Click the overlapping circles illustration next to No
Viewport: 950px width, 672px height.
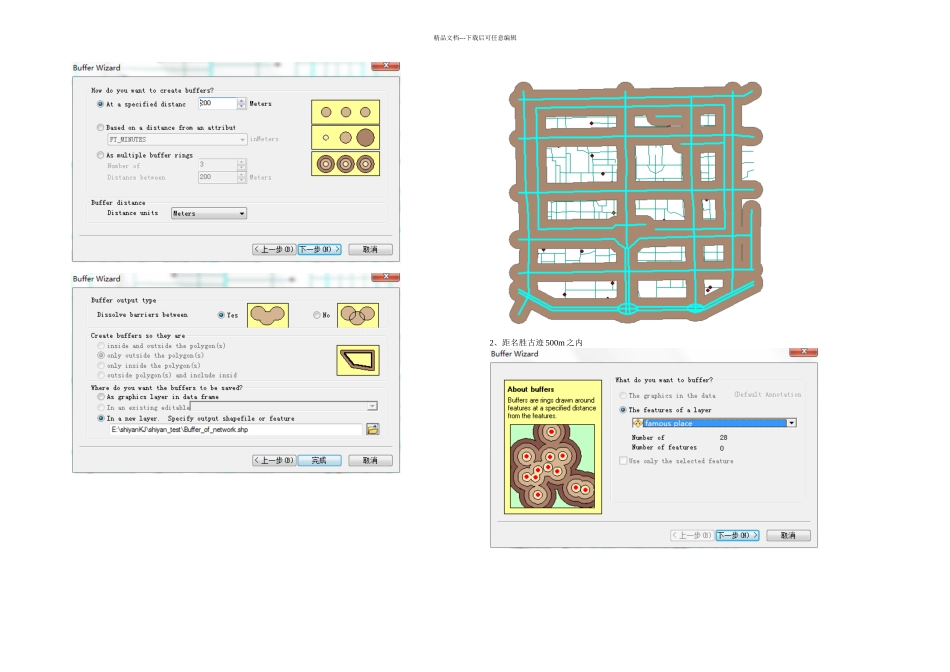358,315
